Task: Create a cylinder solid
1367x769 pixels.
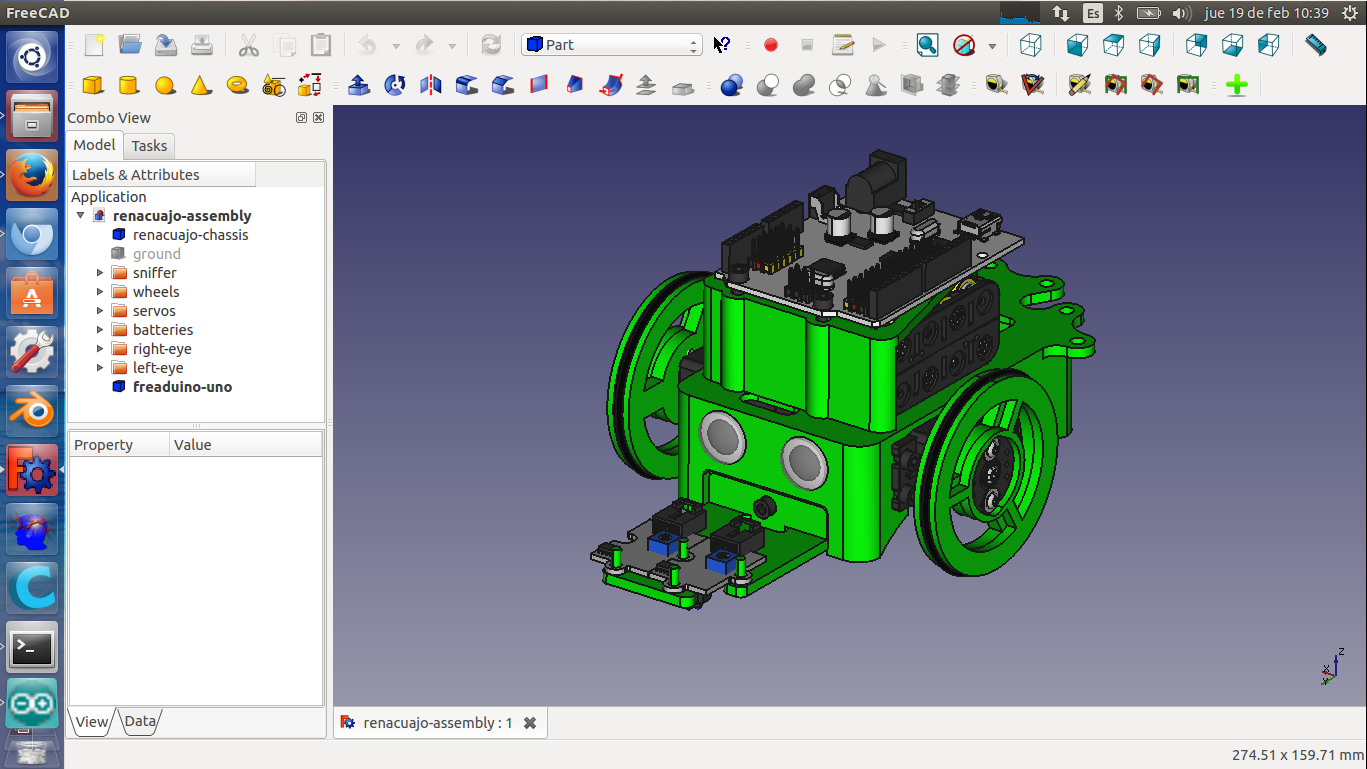Action: (128, 86)
